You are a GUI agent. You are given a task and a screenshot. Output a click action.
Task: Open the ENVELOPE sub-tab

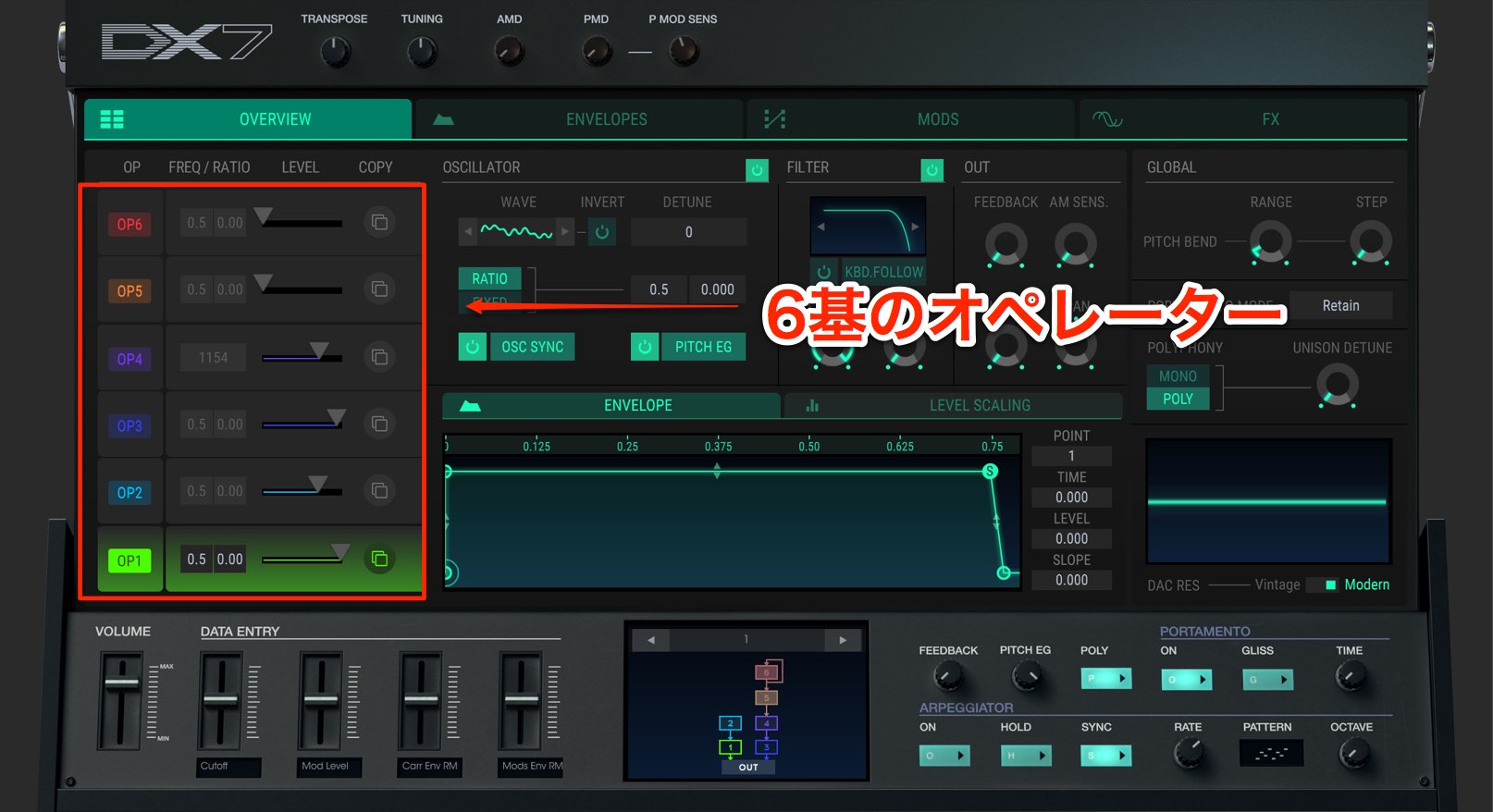click(x=611, y=405)
